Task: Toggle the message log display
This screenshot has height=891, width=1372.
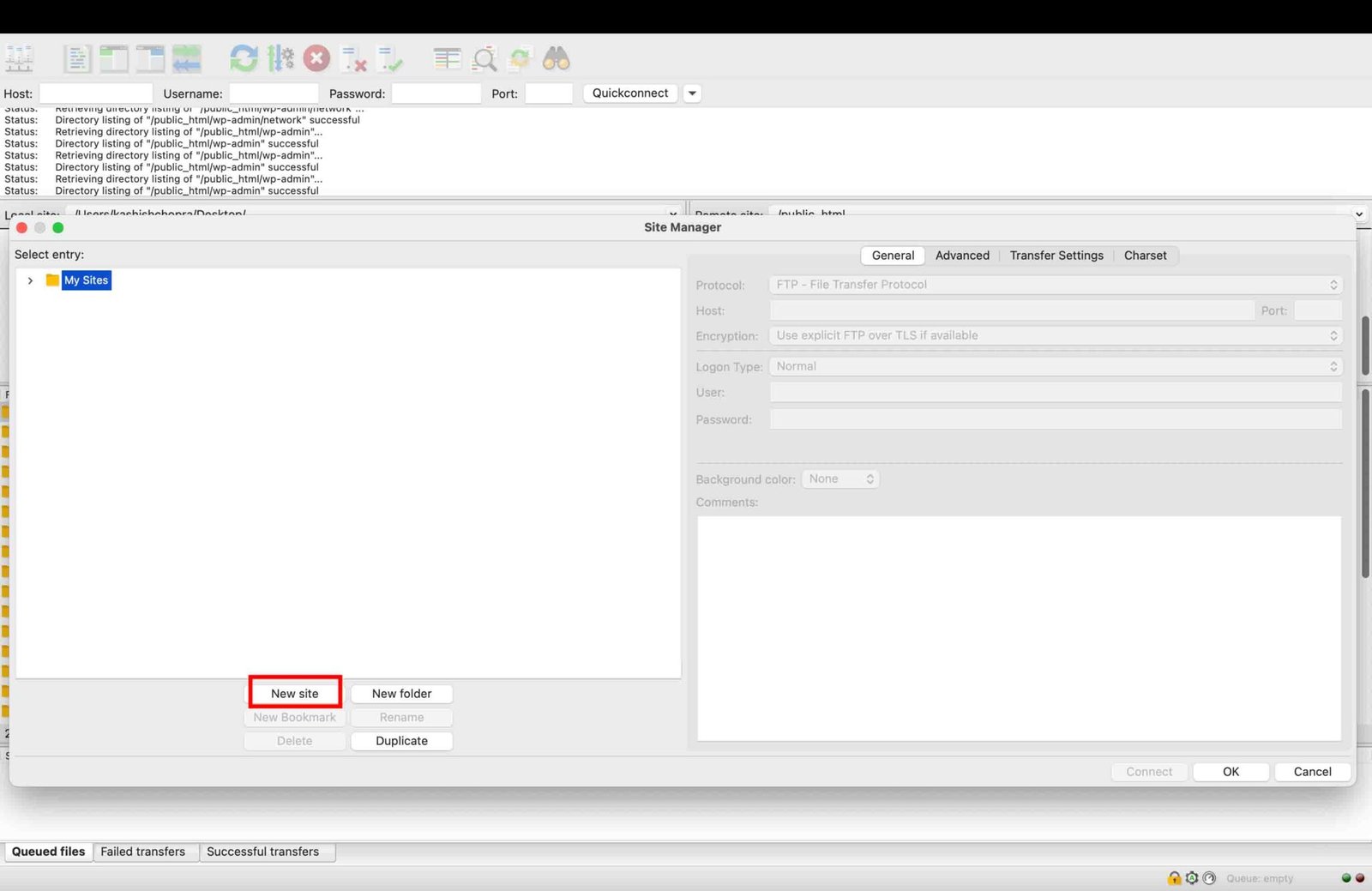Action: pyautogui.click(x=77, y=57)
